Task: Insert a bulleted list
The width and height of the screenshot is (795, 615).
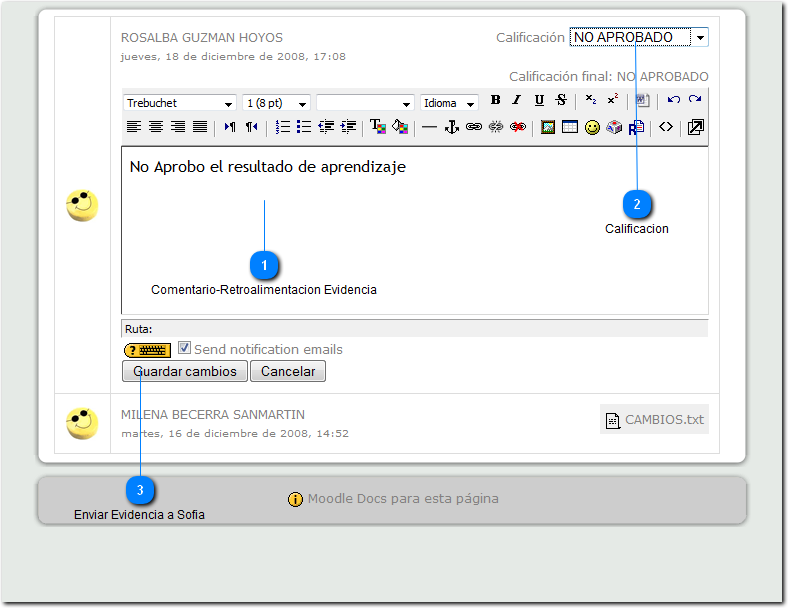Action: [x=304, y=127]
